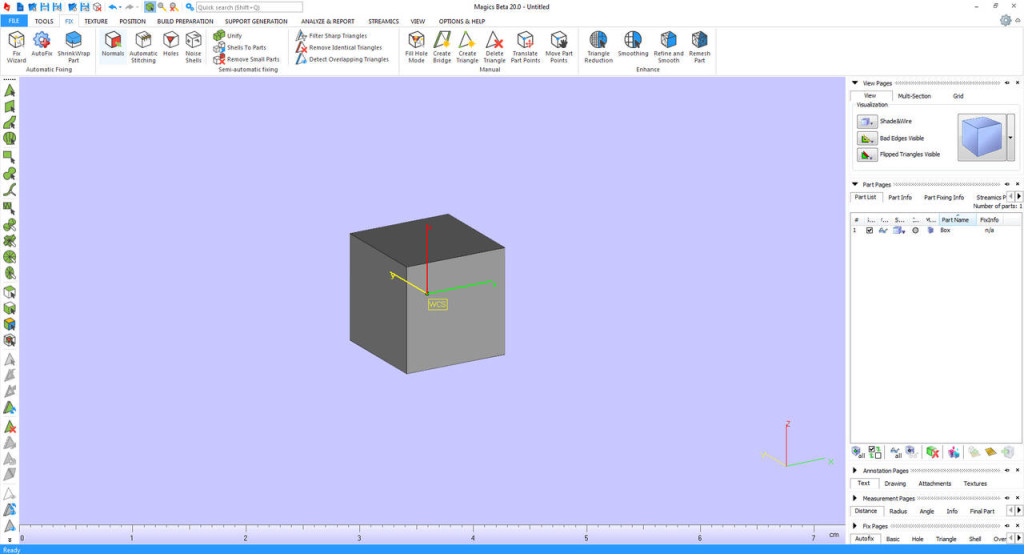Select the ShrinkWrap Part tool

coord(73,46)
